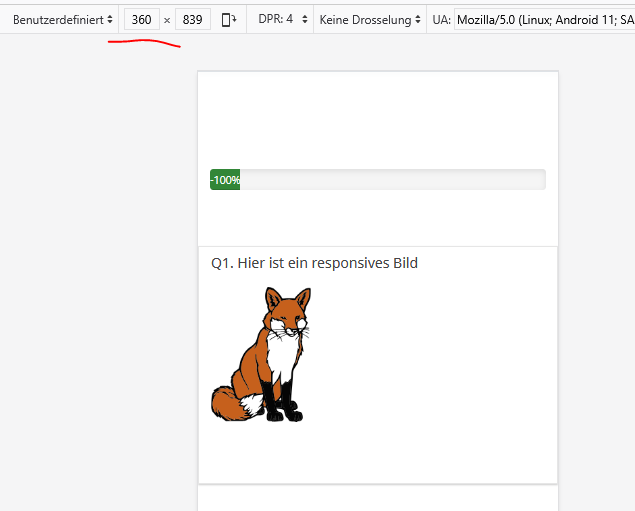Click the red underline annotation below width
Screen dimensions: 635x511
click(144, 43)
